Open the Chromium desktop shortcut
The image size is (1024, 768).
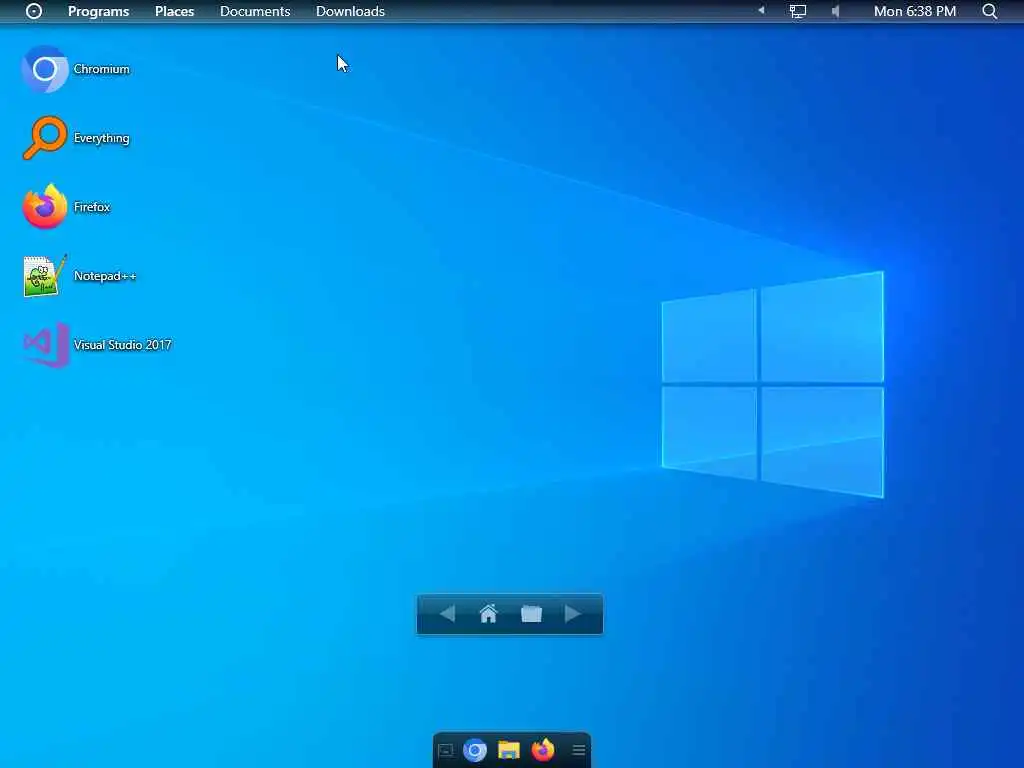click(x=45, y=69)
